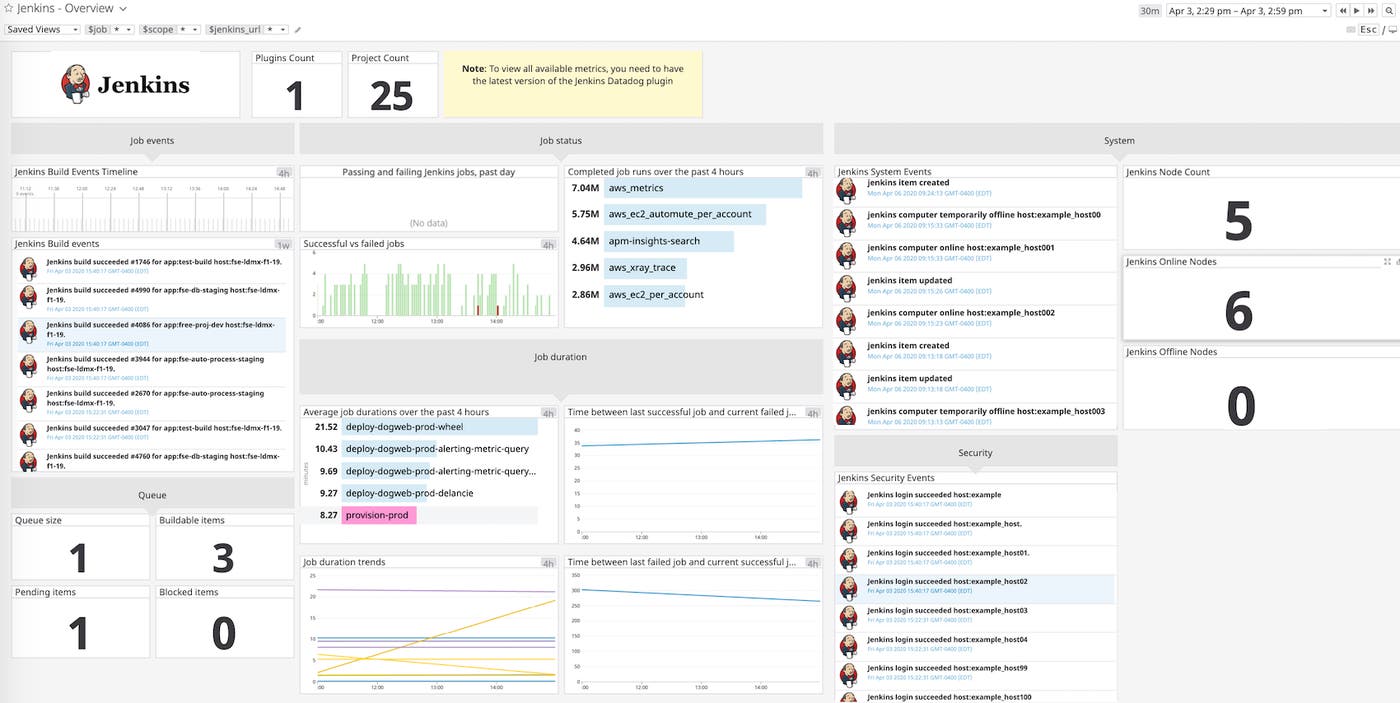This screenshot has width=1400, height=703.
Task: Open the pencil edit icon beside template variables
Action: 297,29
